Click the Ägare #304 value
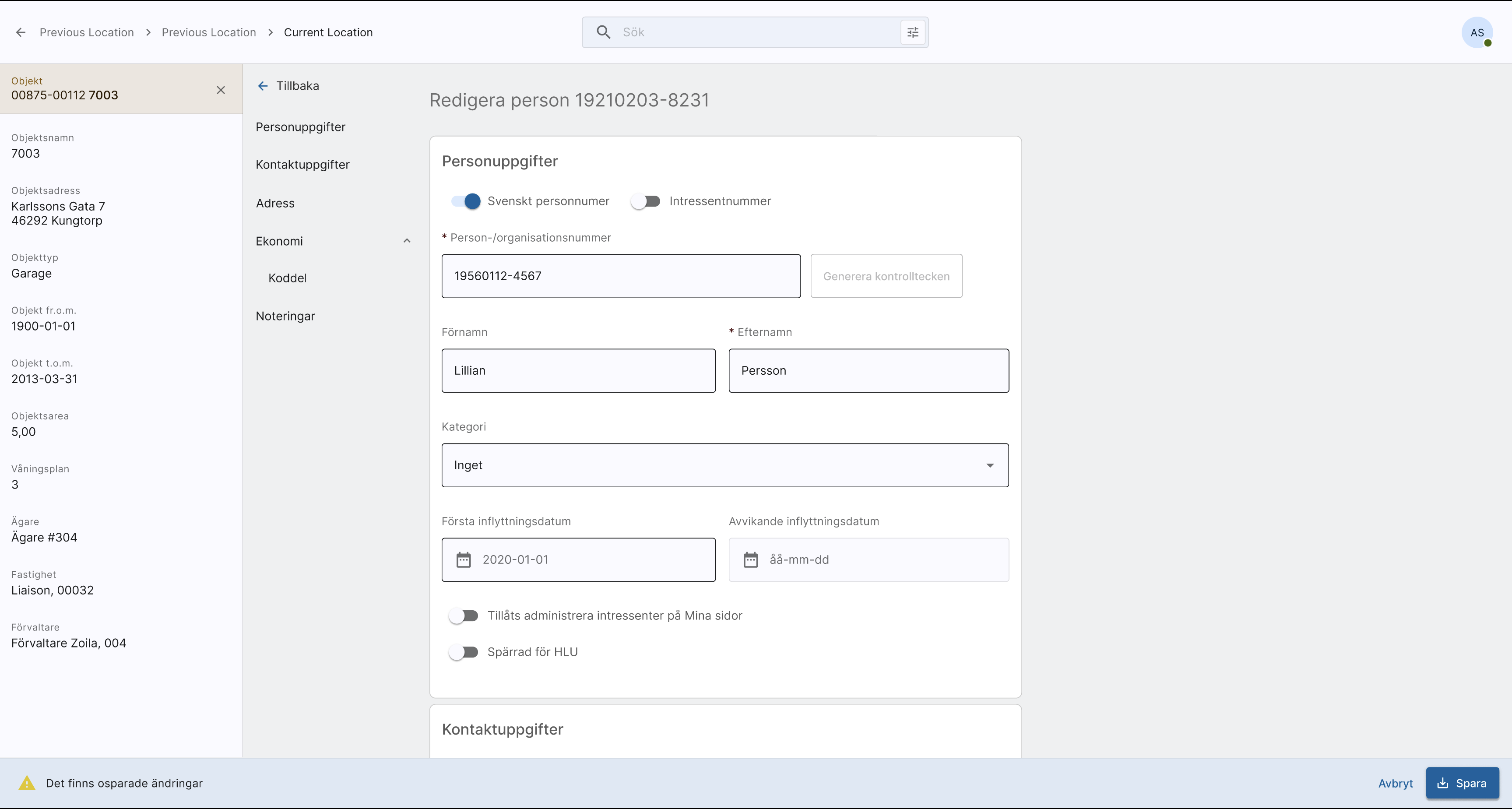The width and height of the screenshot is (1512, 809). pyautogui.click(x=44, y=537)
